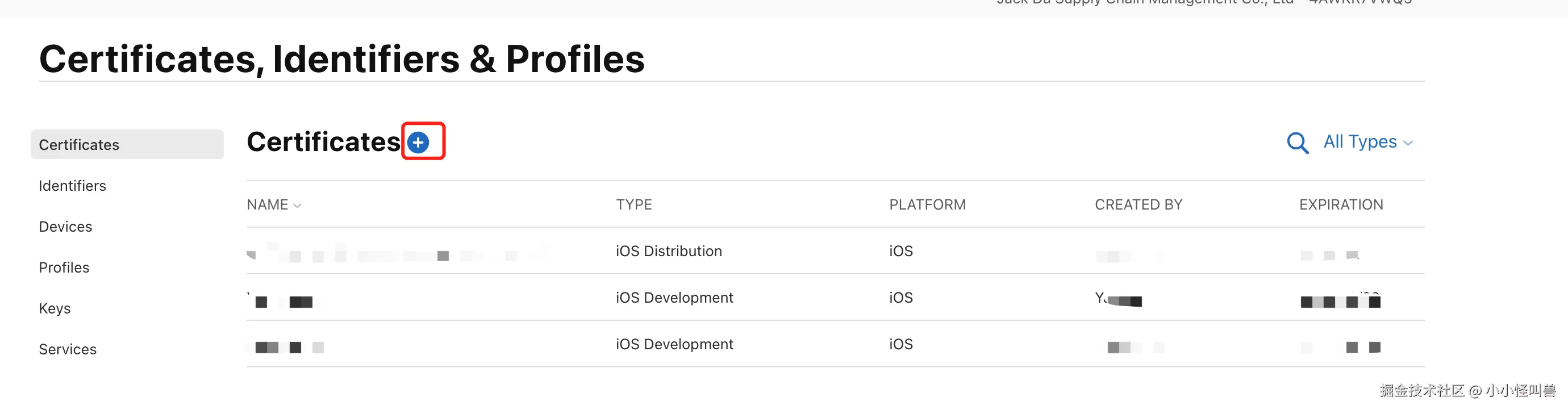The image size is (1568, 410).
Task: Select the first iOS Development certificate row
Action: pyautogui.click(x=674, y=298)
